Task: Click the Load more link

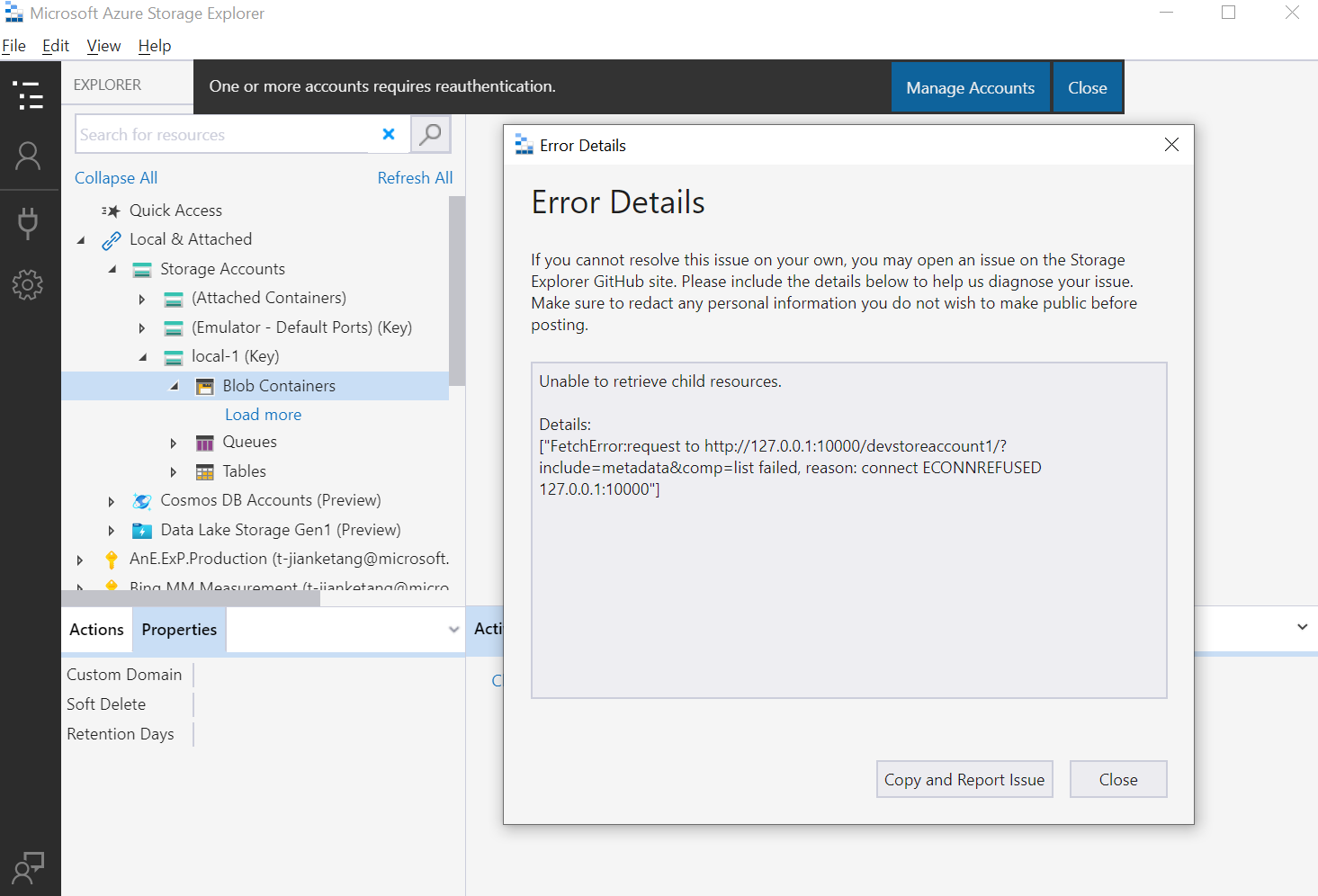Action: (x=263, y=414)
